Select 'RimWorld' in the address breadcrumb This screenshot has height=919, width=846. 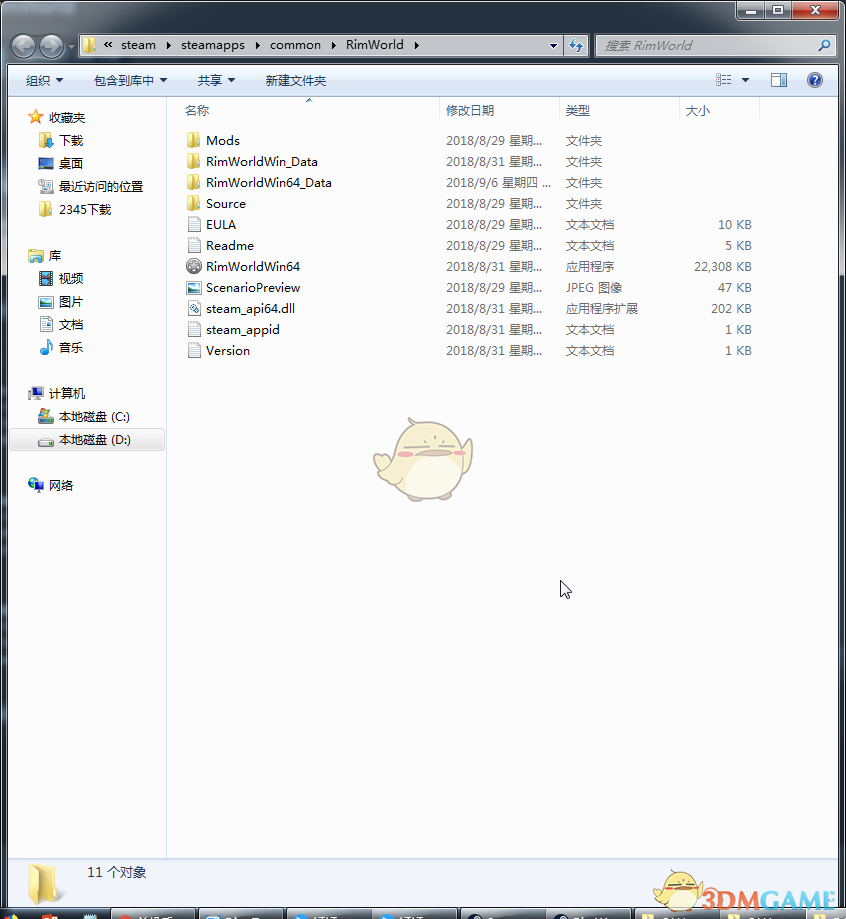374,45
